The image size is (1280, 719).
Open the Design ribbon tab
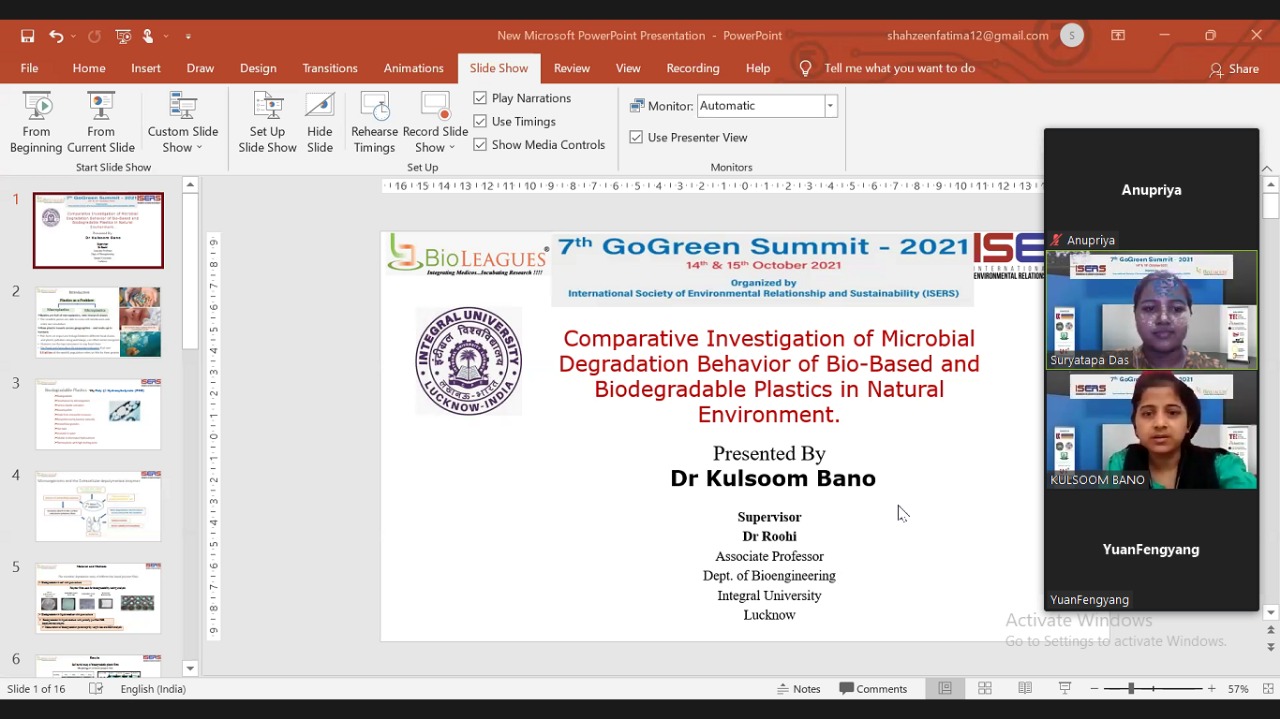(x=258, y=68)
